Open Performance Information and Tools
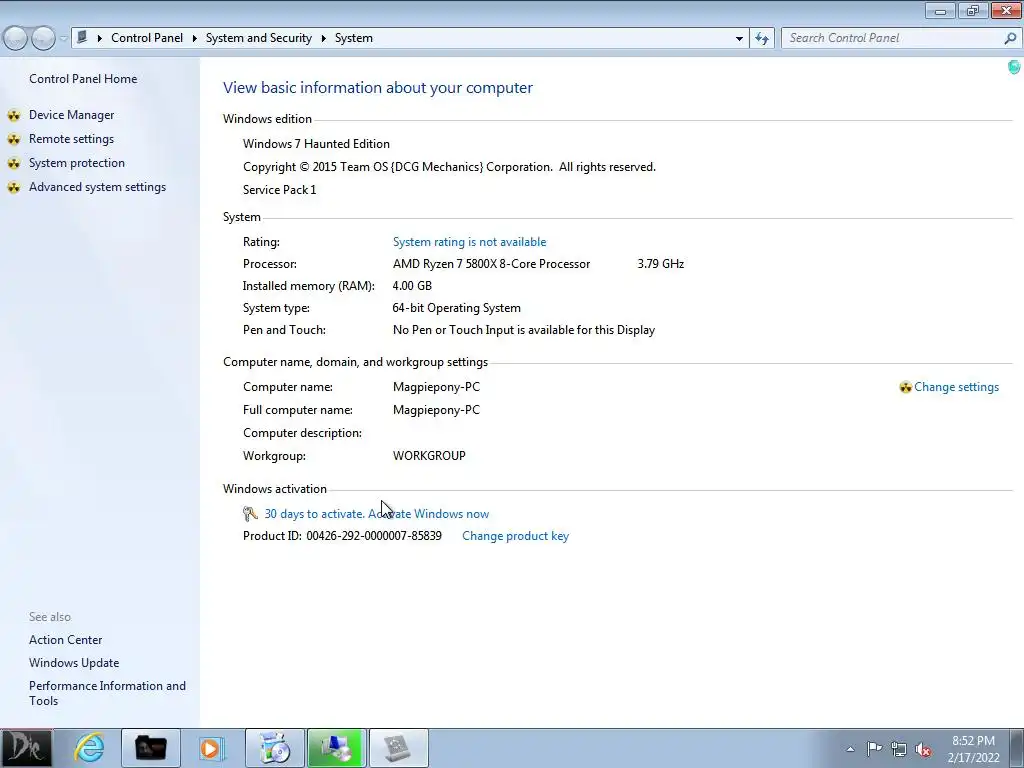The height and width of the screenshot is (768, 1024). pos(107,693)
